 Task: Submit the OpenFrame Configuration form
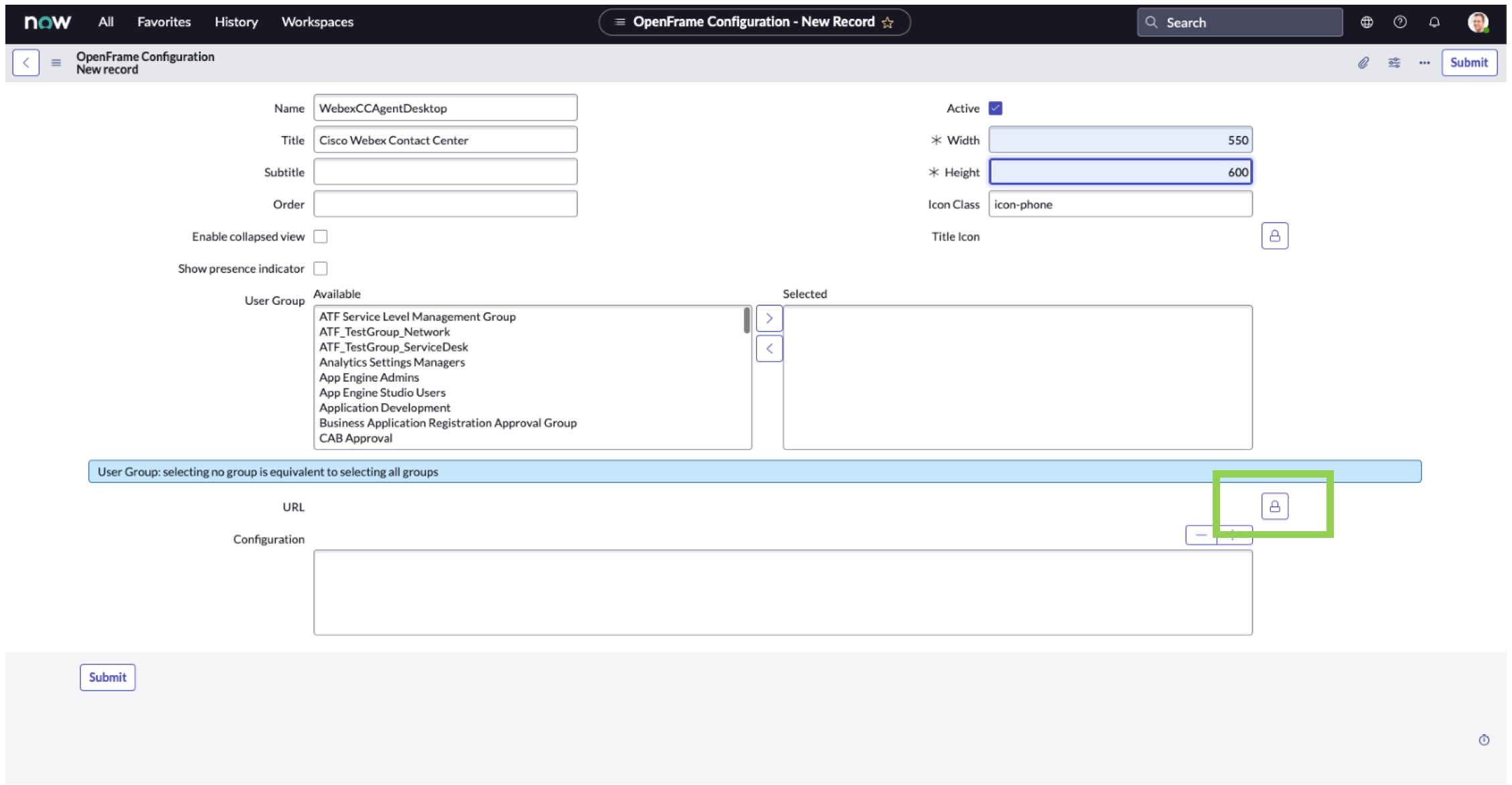(x=1469, y=62)
